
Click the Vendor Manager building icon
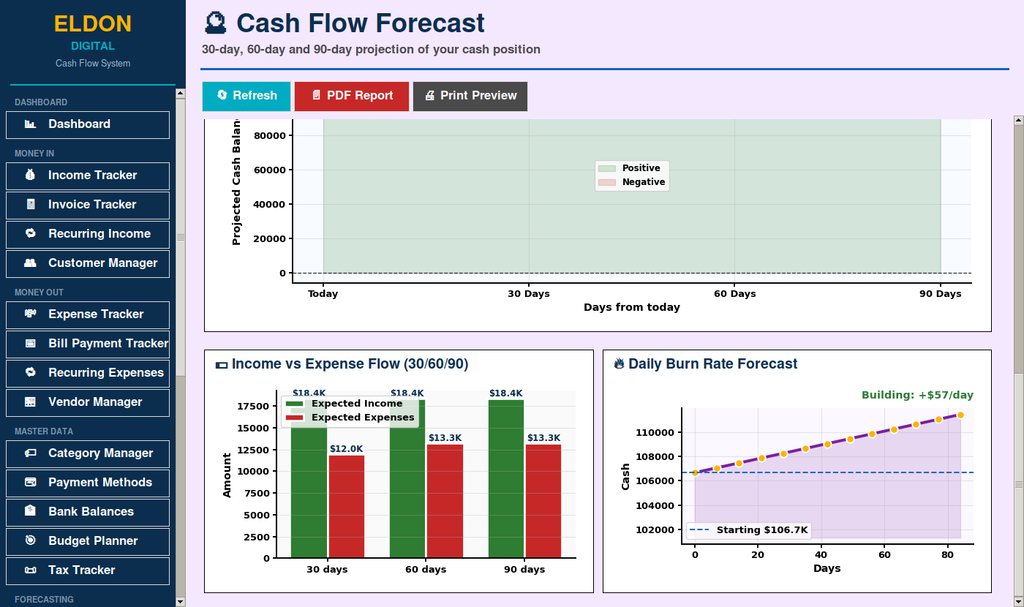[x=30, y=402]
